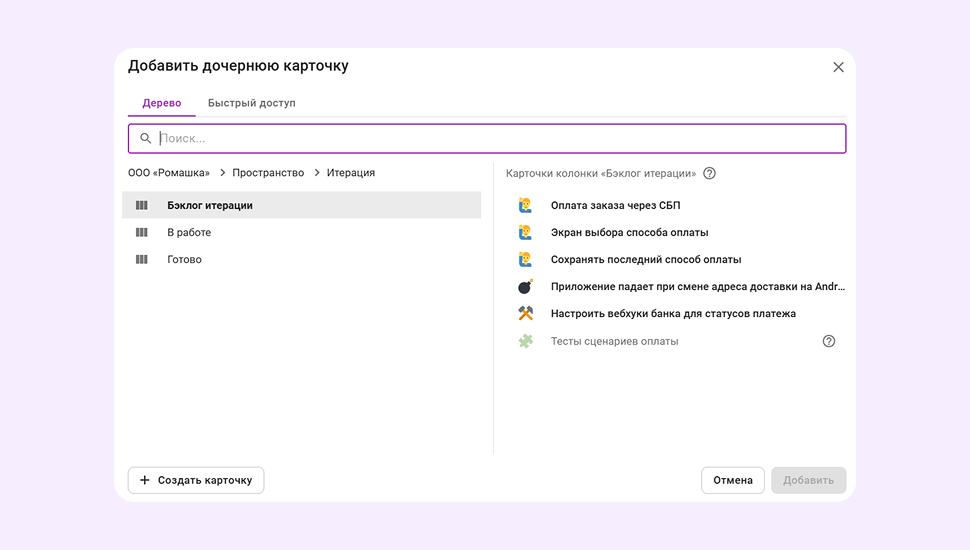Image resolution: width=970 pixels, height=550 pixels.
Task: Click the icon next to Экран выбора способа оплаты
Action: 525,233
